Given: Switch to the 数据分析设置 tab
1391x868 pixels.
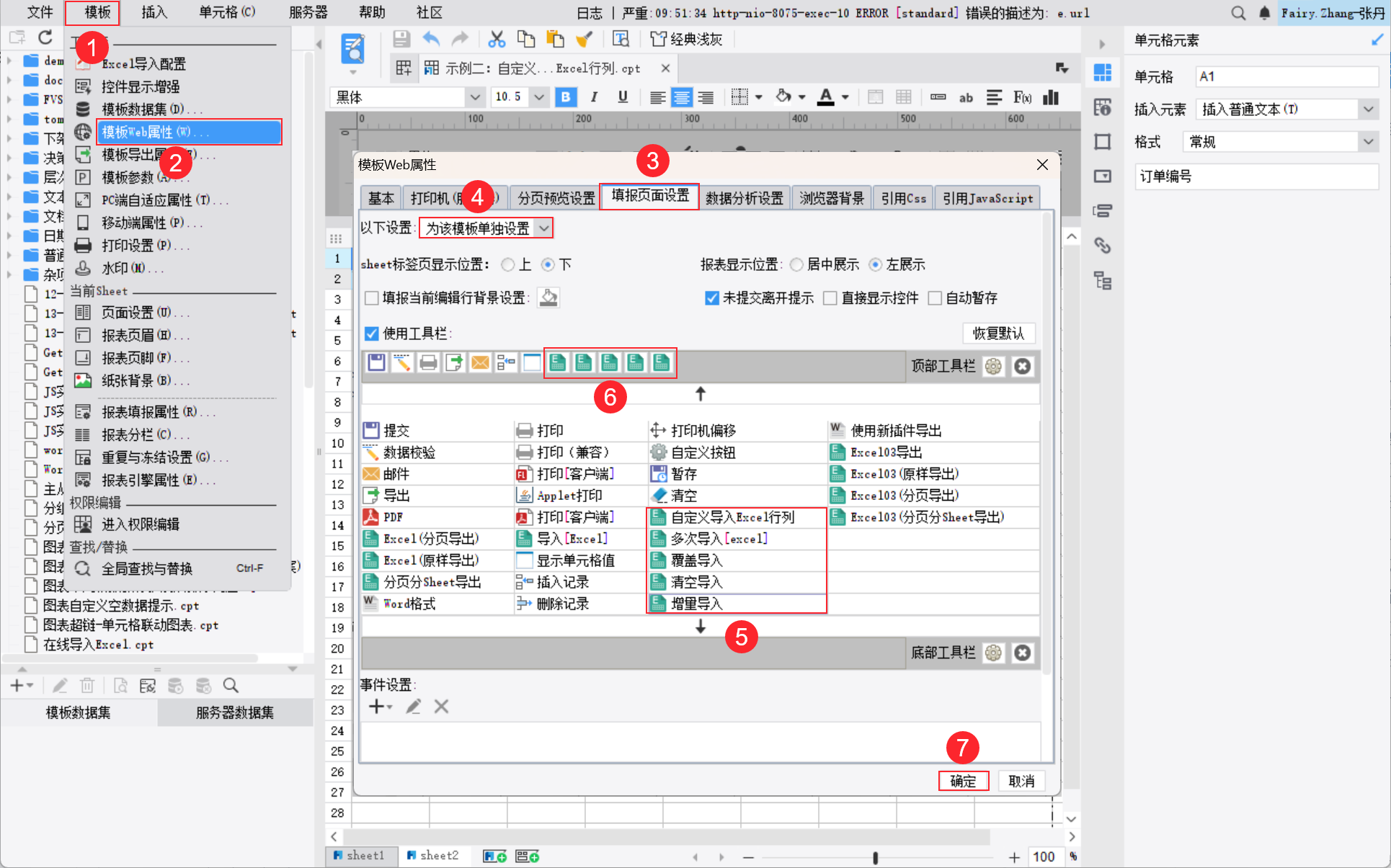Looking at the screenshot, I should pyautogui.click(x=744, y=198).
